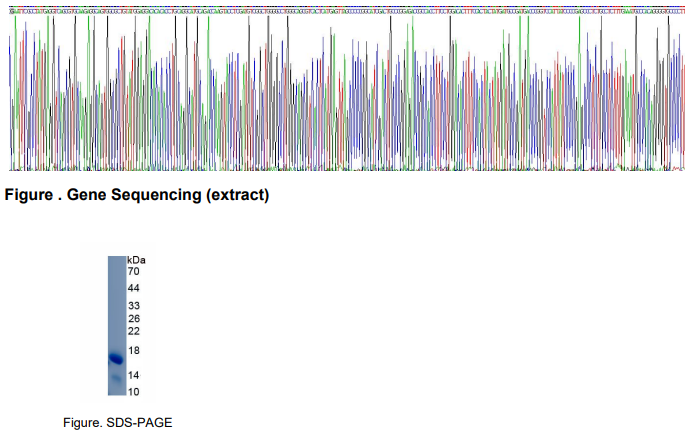
Task: Select the 33 kDa marker label
Action: [x=133, y=305]
